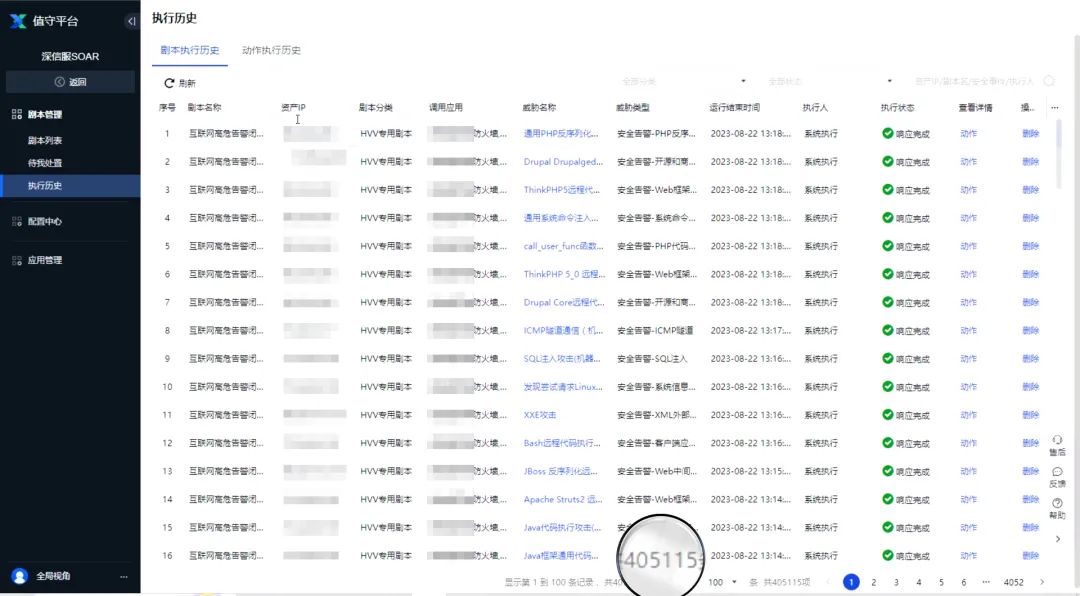
Task: Delete row 16 with the 删除 link
Action: click(1030, 555)
